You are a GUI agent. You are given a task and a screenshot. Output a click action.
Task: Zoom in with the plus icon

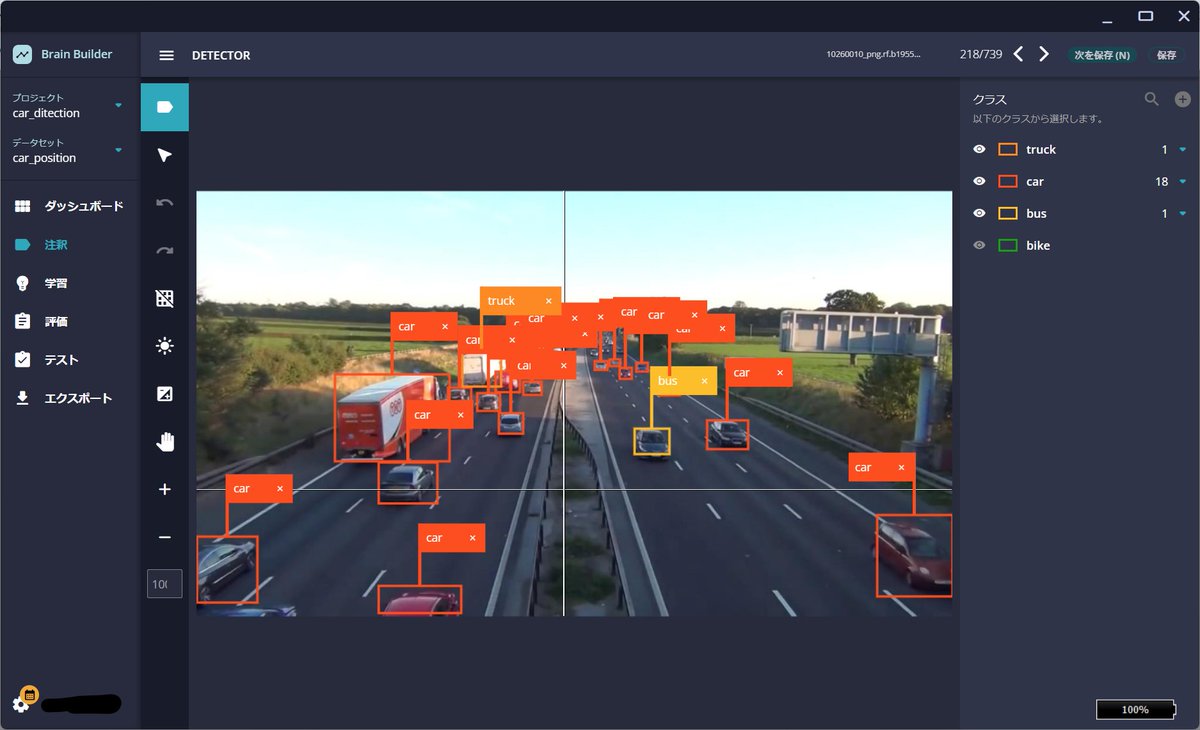click(x=165, y=490)
